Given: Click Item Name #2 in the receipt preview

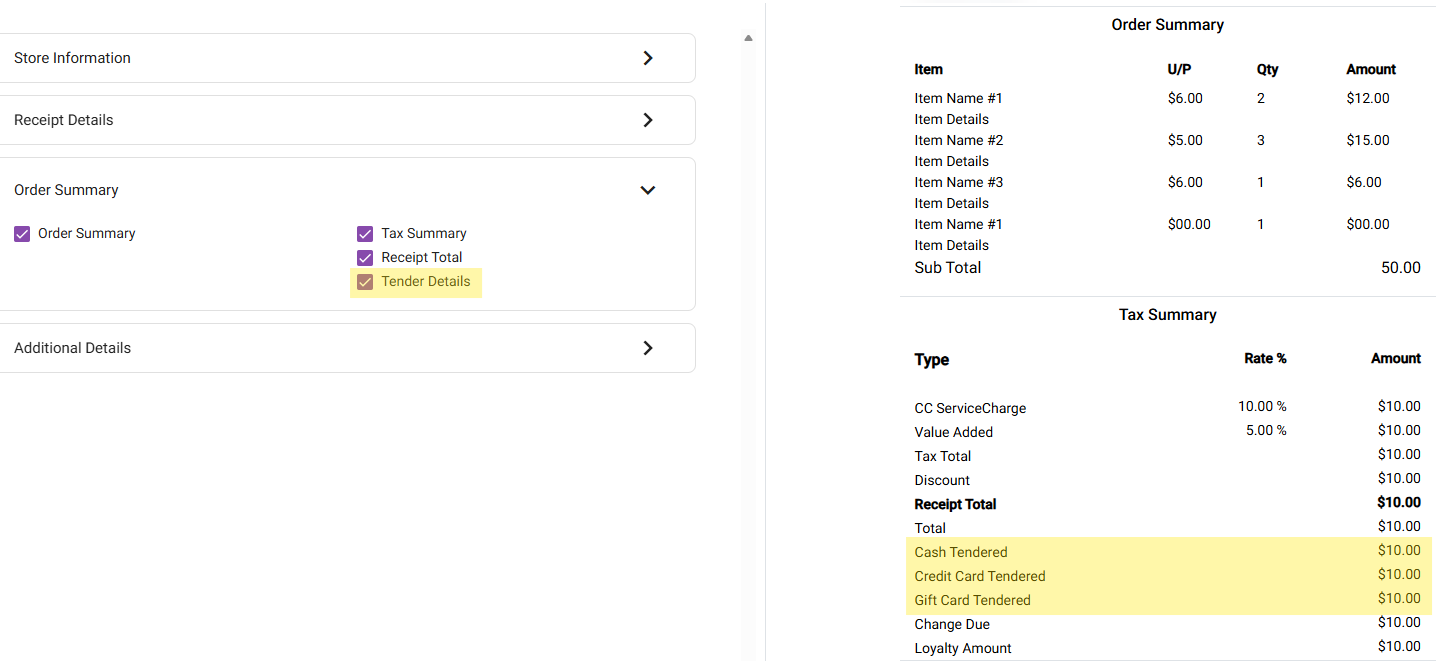Looking at the screenshot, I should pyautogui.click(x=958, y=140).
